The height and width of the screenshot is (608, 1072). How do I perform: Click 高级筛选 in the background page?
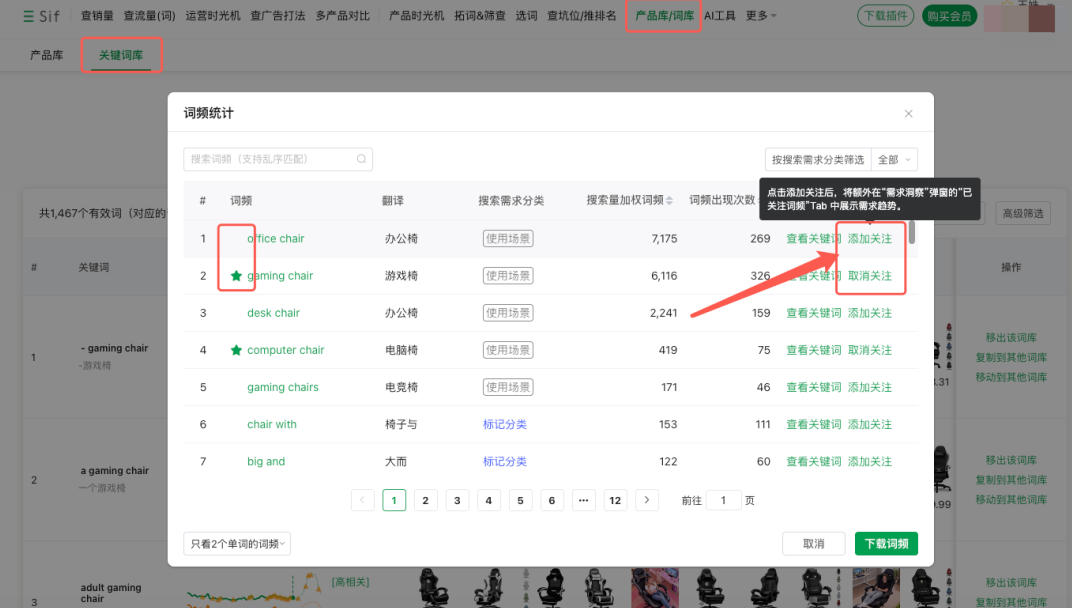pos(1023,213)
